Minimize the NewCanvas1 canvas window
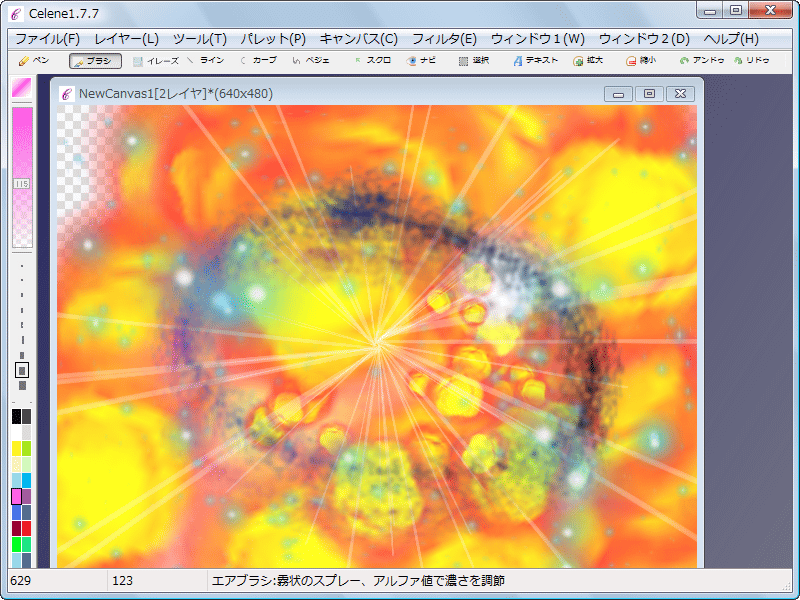The image size is (800, 600). [618, 93]
